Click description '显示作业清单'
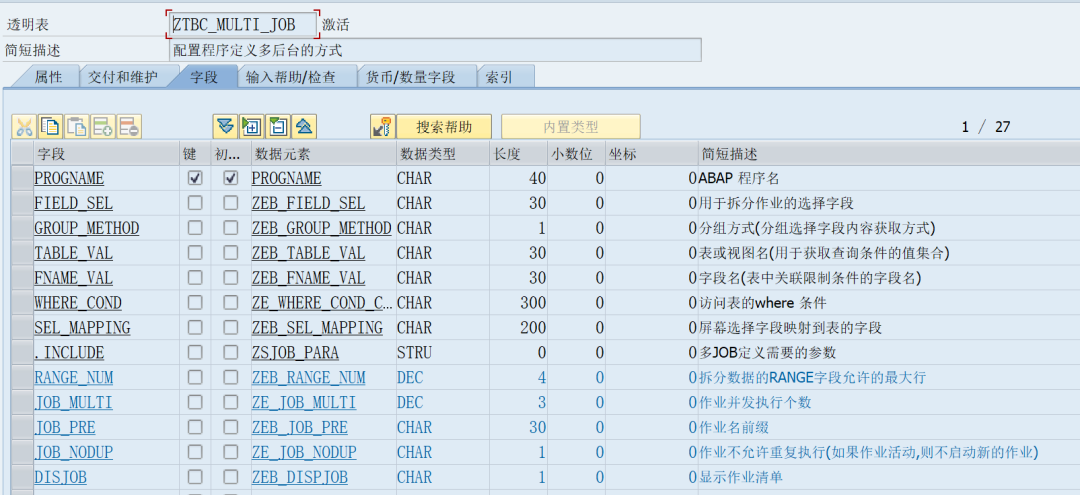 (741, 477)
